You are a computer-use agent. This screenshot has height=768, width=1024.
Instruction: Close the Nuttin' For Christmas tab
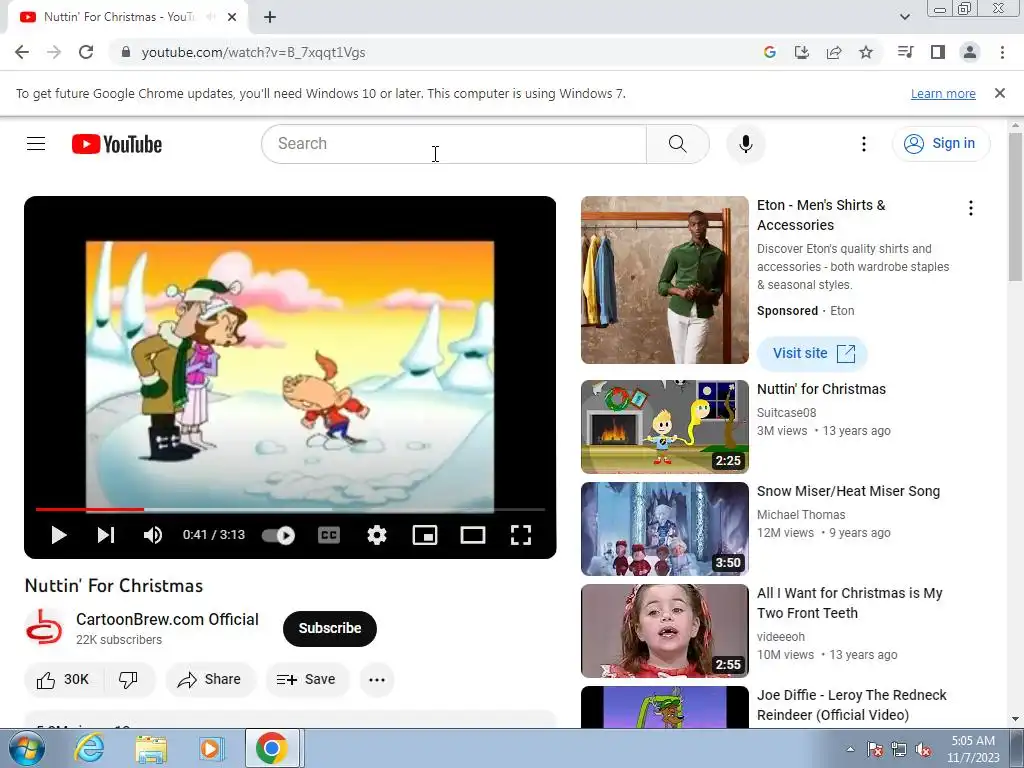[x=232, y=17]
